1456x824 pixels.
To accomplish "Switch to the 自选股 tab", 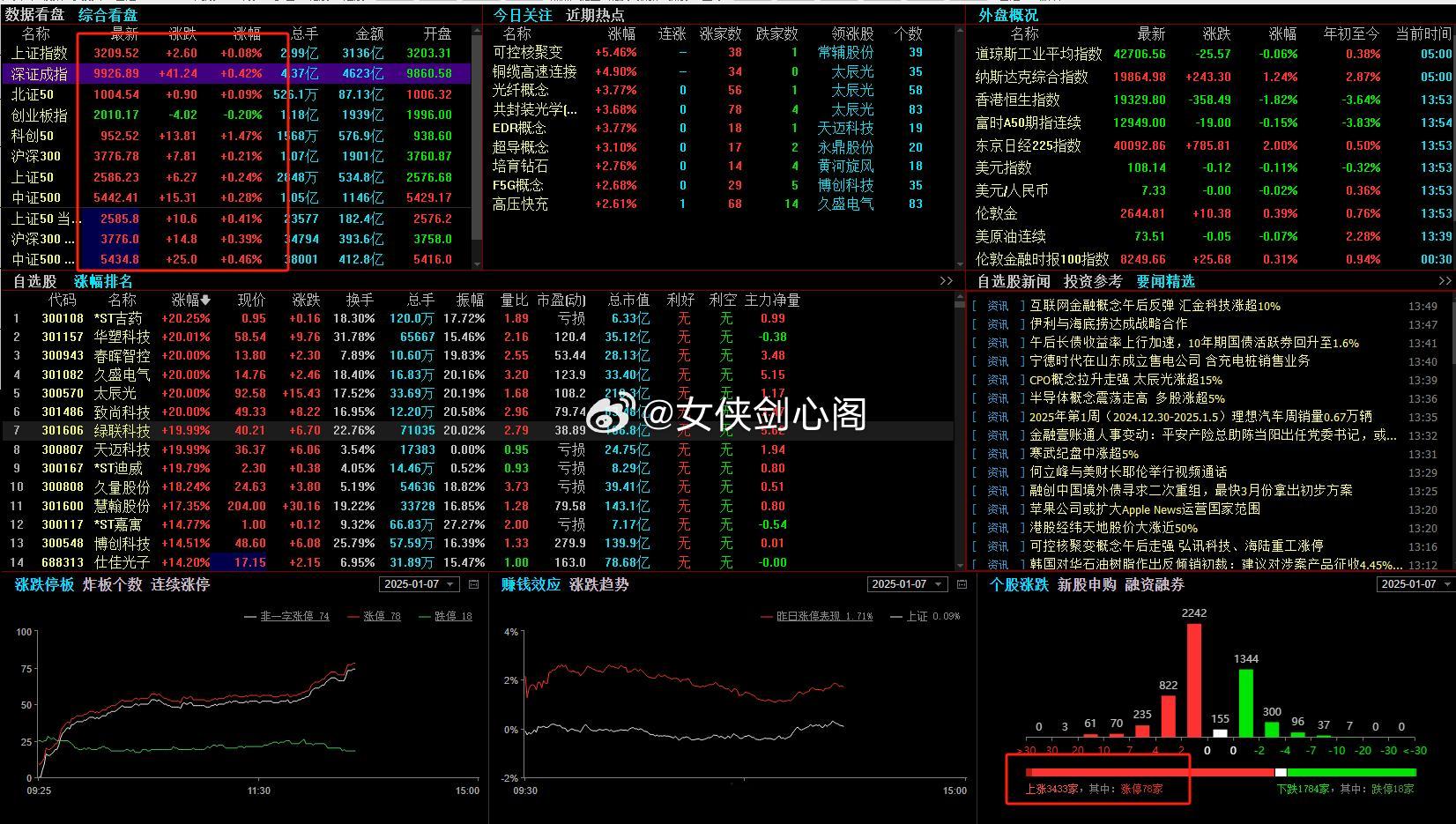I will [34, 281].
